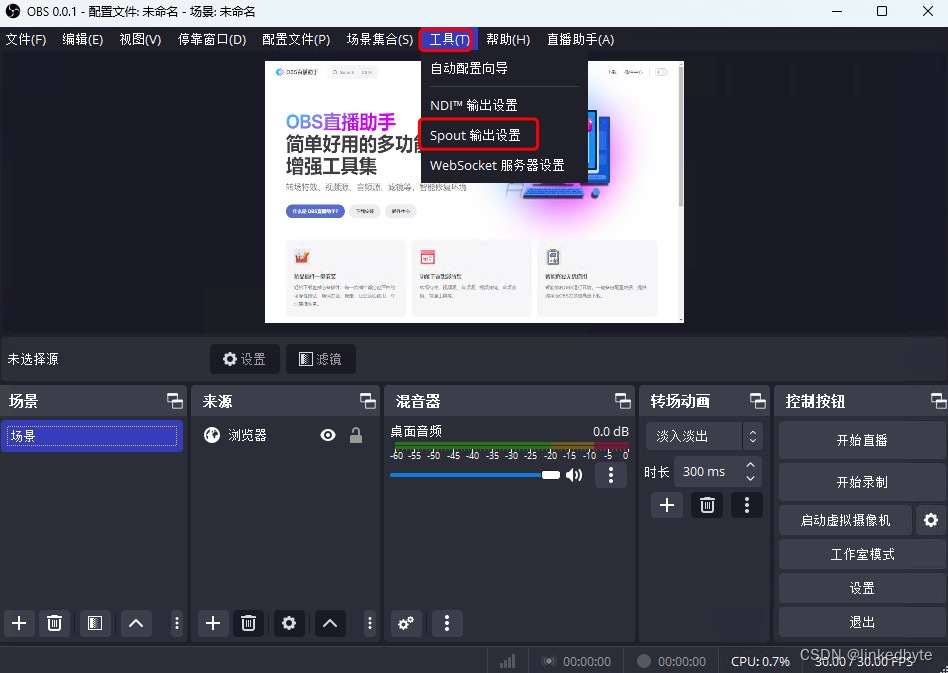Remove selected source trash icon
The image size is (948, 673).
(248, 623)
